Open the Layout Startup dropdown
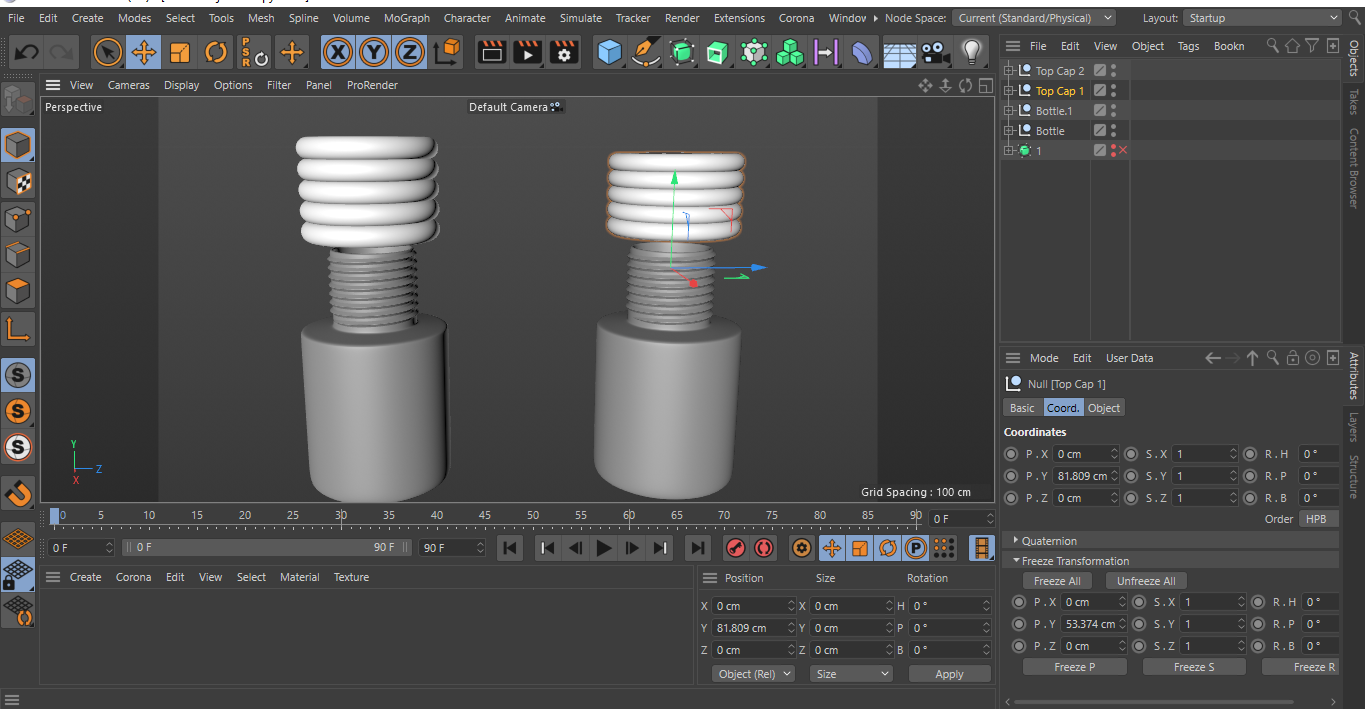 1262,18
